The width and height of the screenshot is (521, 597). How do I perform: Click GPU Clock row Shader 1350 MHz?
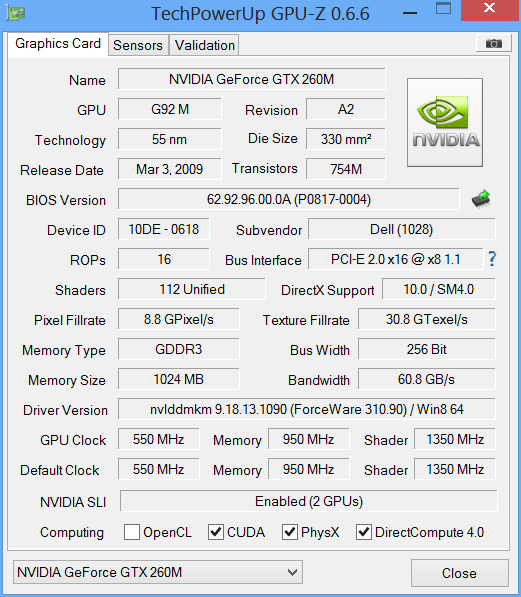[455, 439]
